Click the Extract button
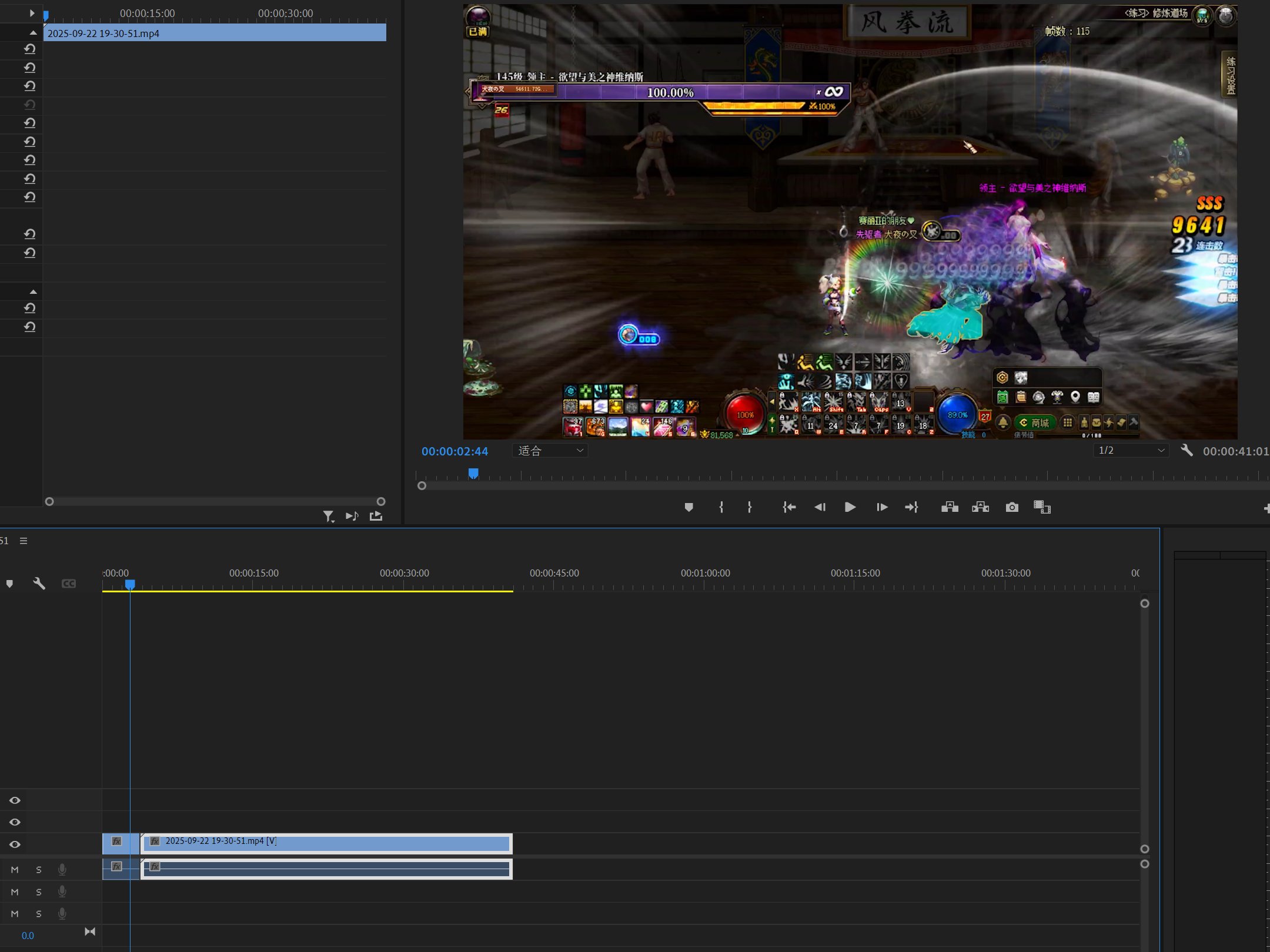Viewport: 1270px width, 952px height. point(980,507)
